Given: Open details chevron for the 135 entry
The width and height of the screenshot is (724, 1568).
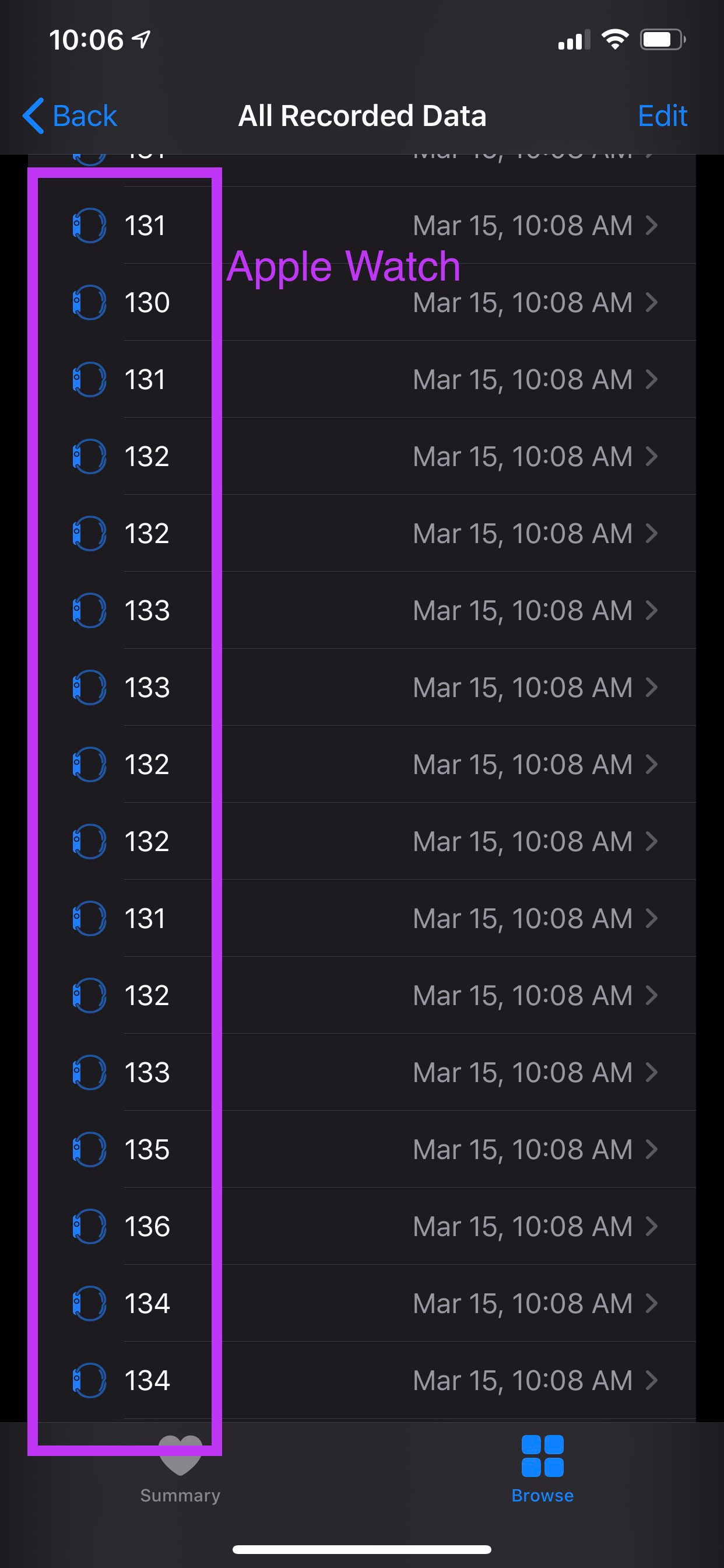Looking at the screenshot, I should pyautogui.click(x=652, y=1149).
